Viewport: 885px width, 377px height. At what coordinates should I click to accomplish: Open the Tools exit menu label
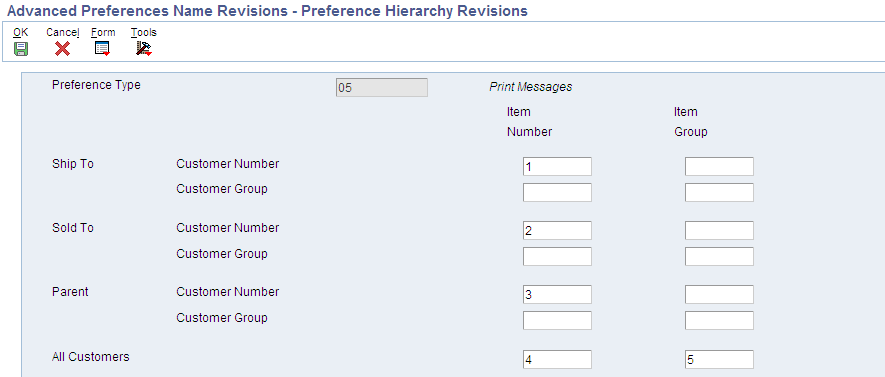click(144, 33)
